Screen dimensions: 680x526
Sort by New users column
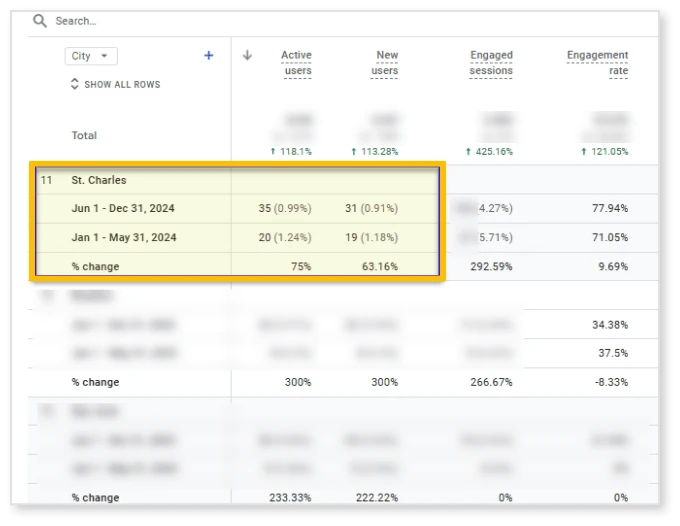point(385,63)
